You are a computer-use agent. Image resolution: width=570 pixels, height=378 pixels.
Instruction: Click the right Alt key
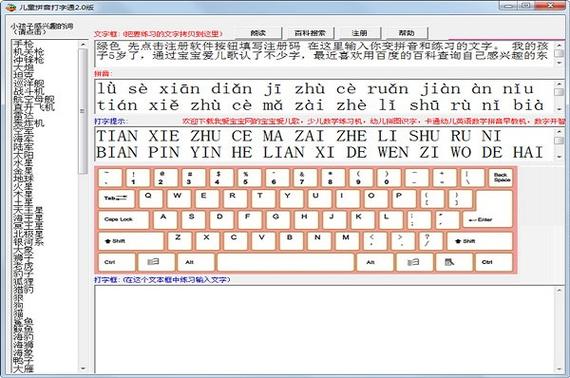click(374, 262)
